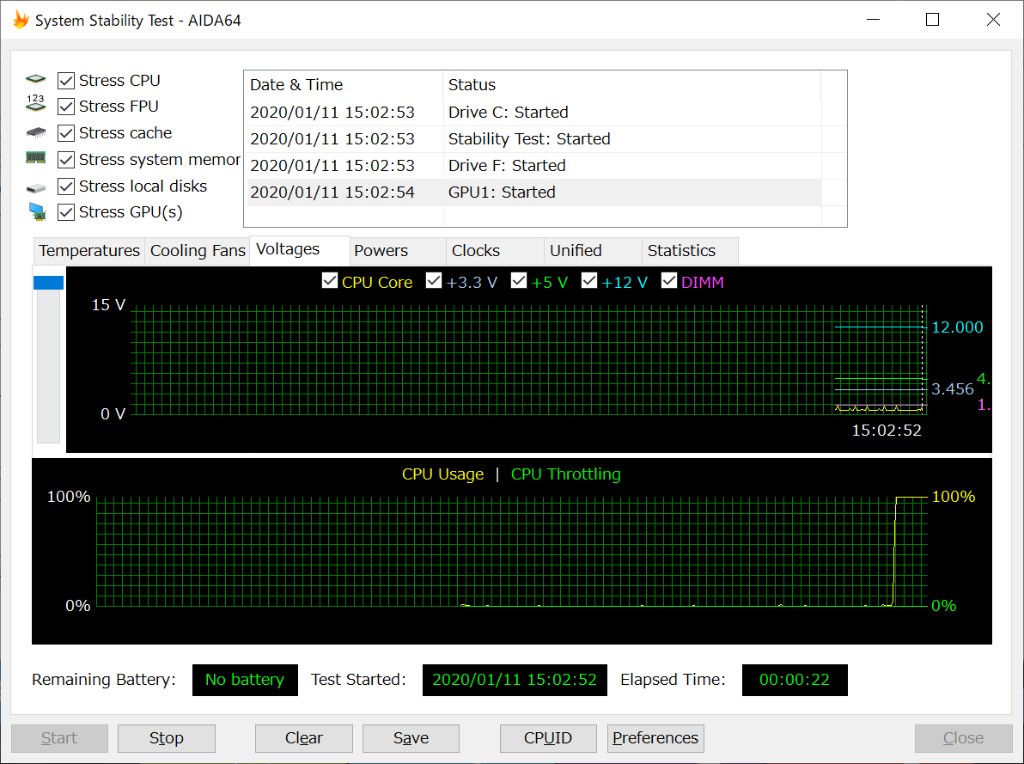This screenshot has height=764, width=1024.
Task: Click the Stop button
Action: coord(167,738)
